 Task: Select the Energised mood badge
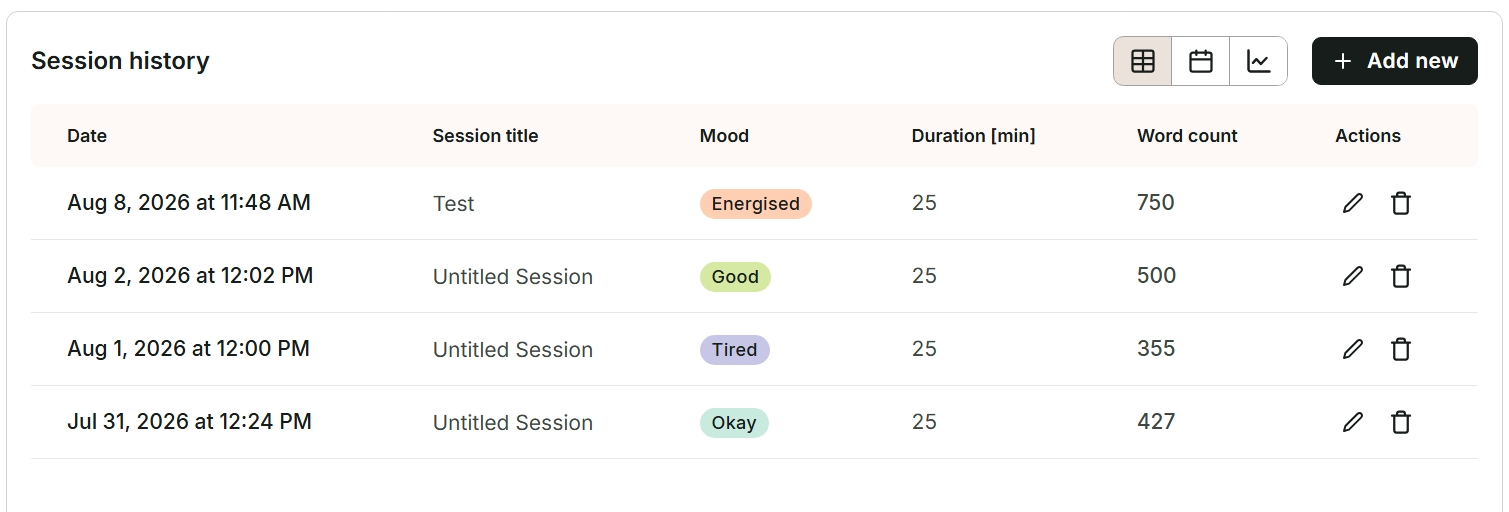pyautogui.click(x=755, y=204)
